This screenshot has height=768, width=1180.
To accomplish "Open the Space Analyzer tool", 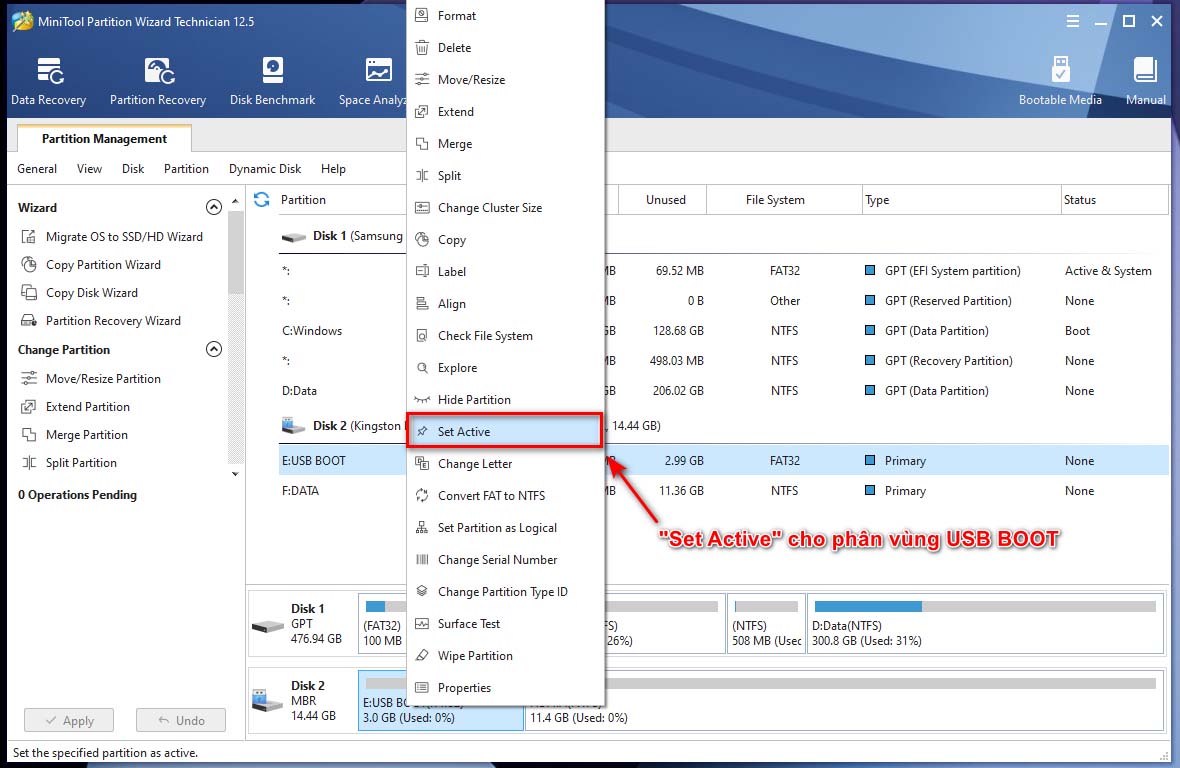I will pyautogui.click(x=373, y=81).
